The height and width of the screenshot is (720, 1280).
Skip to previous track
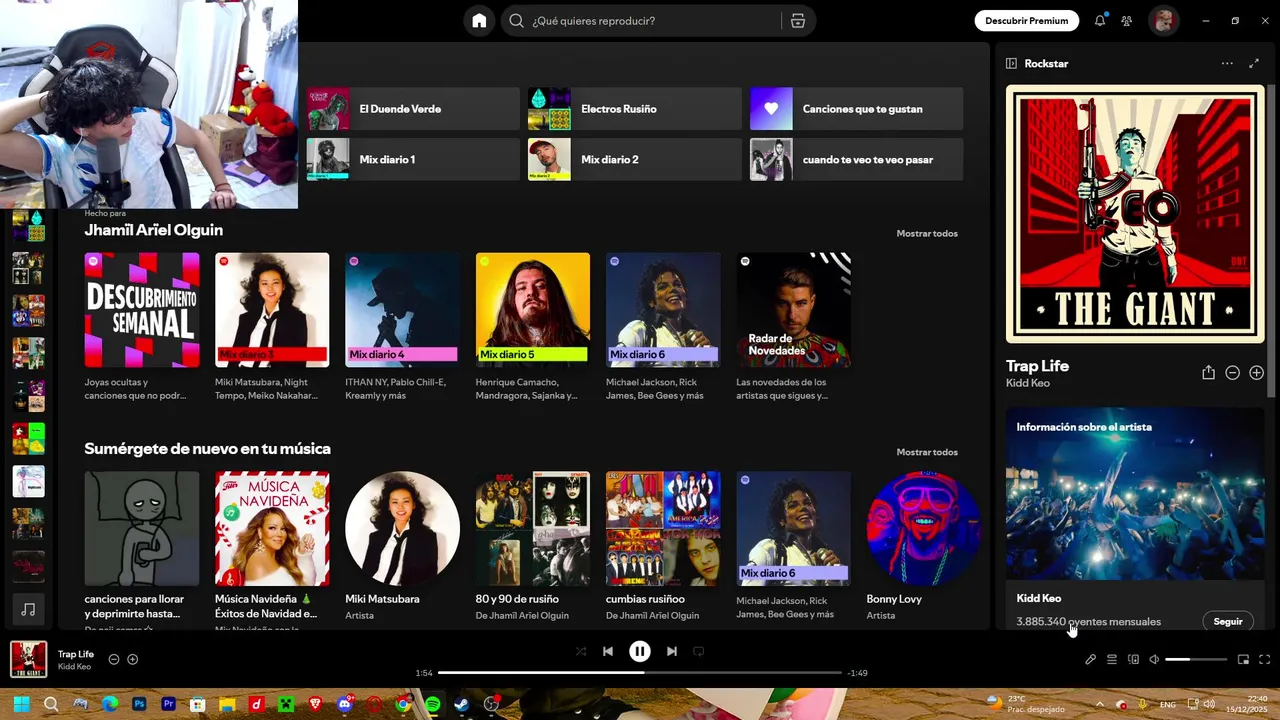[607, 651]
